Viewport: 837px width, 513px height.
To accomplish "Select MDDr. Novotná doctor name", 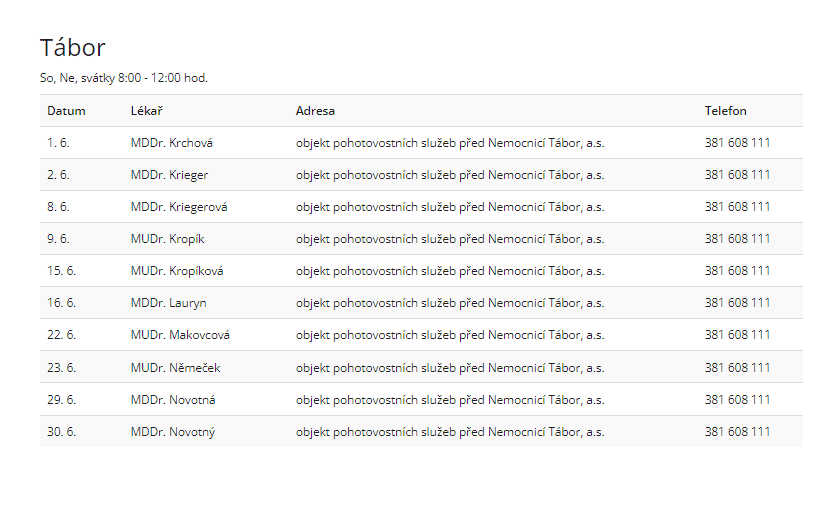I will (x=173, y=400).
